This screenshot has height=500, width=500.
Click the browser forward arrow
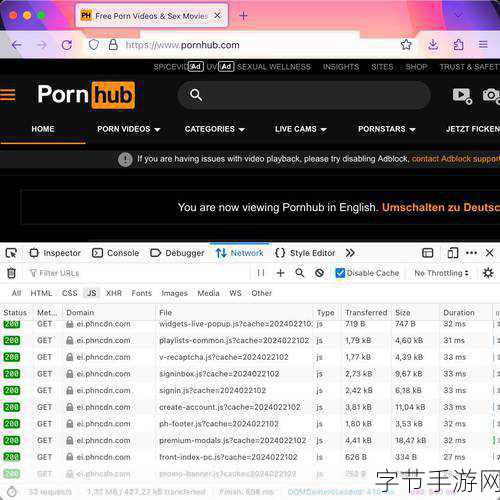tap(42, 45)
